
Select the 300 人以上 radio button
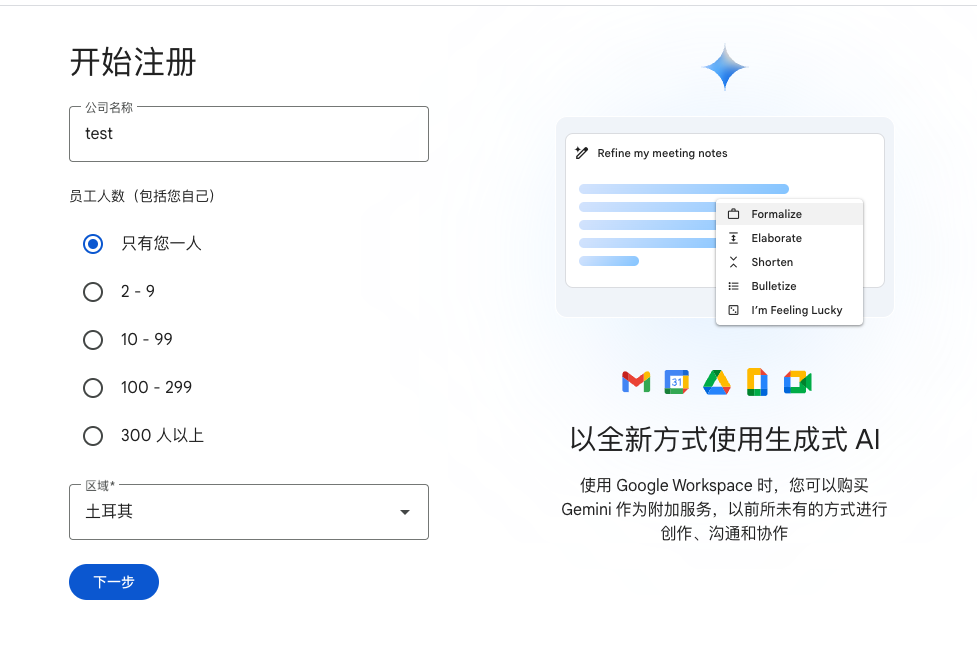(x=93, y=435)
